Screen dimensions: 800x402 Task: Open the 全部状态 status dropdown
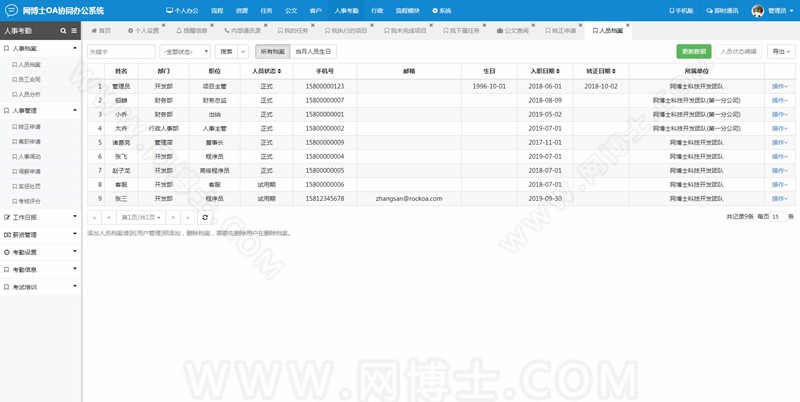point(185,52)
